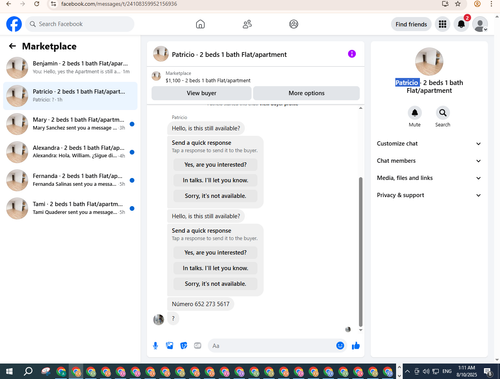Click the "?" message bubble
The image size is (500, 379).
click(x=173, y=319)
